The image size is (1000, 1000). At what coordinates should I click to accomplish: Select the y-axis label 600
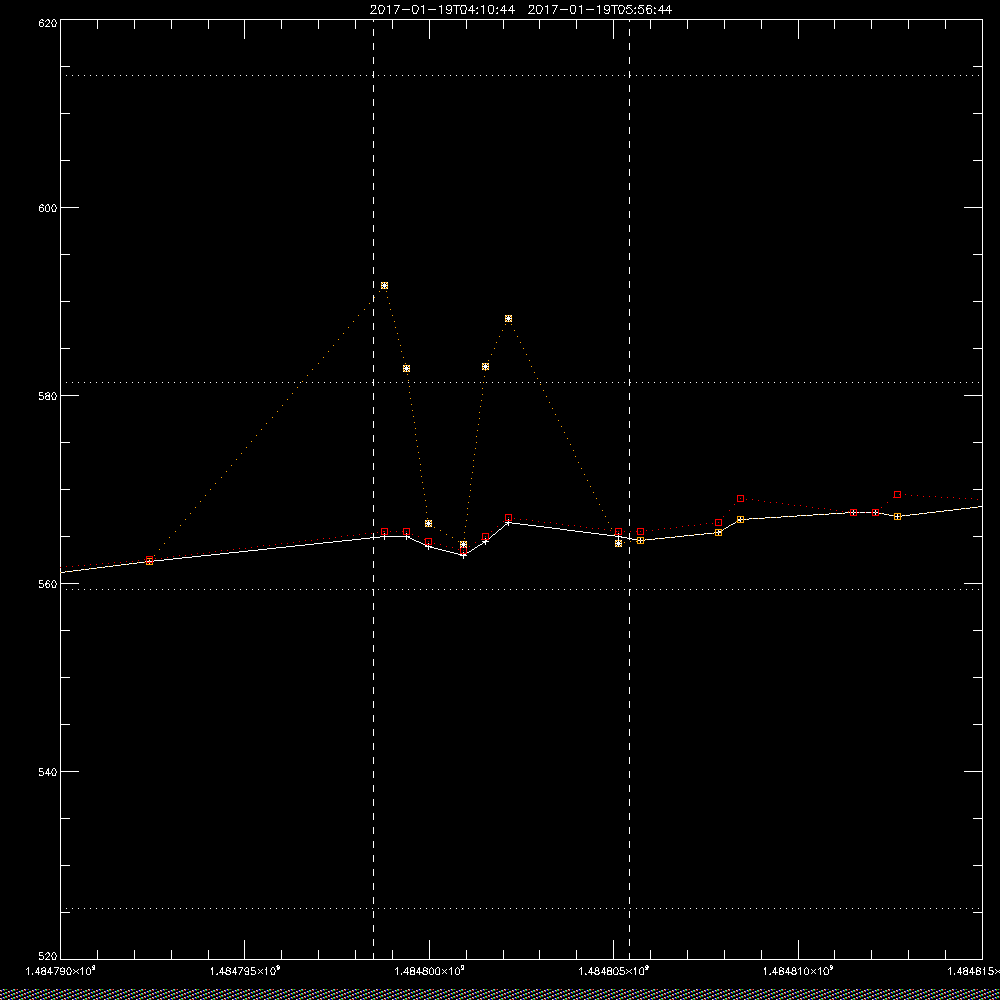click(x=48, y=208)
